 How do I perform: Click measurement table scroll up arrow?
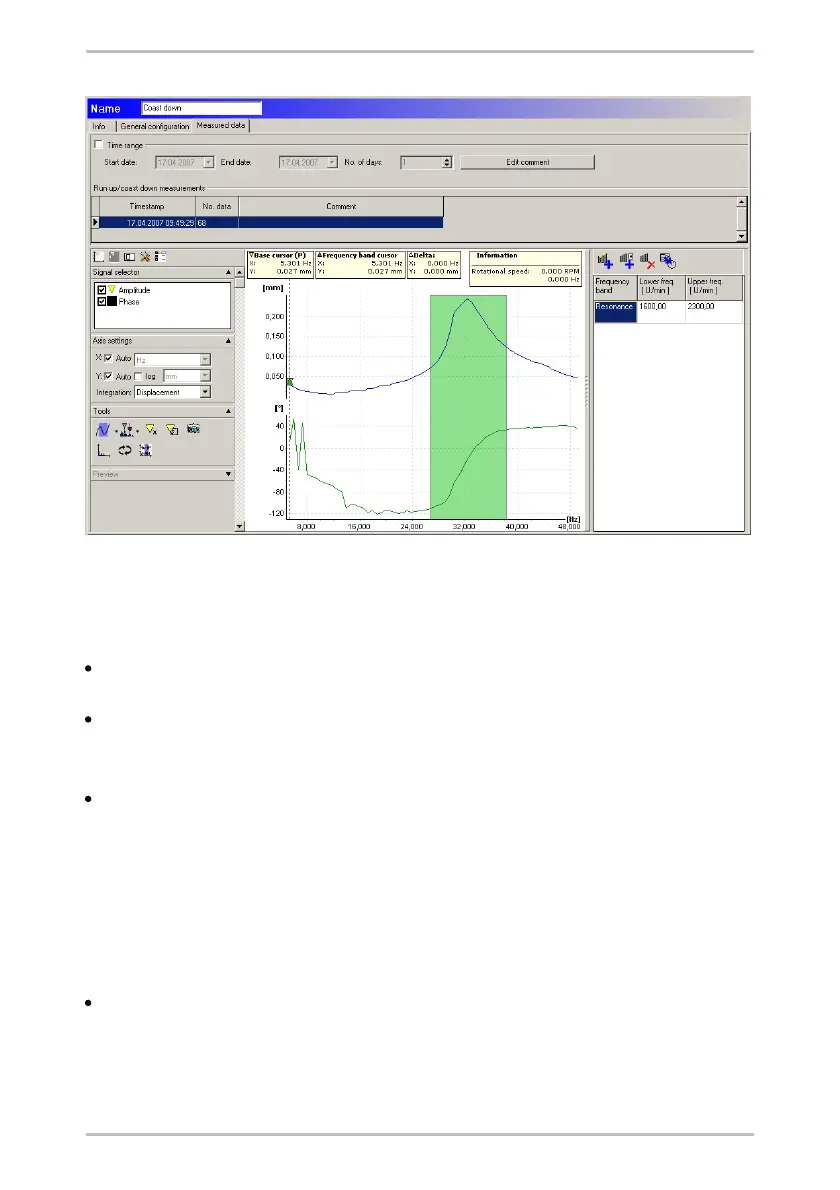click(x=741, y=202)
